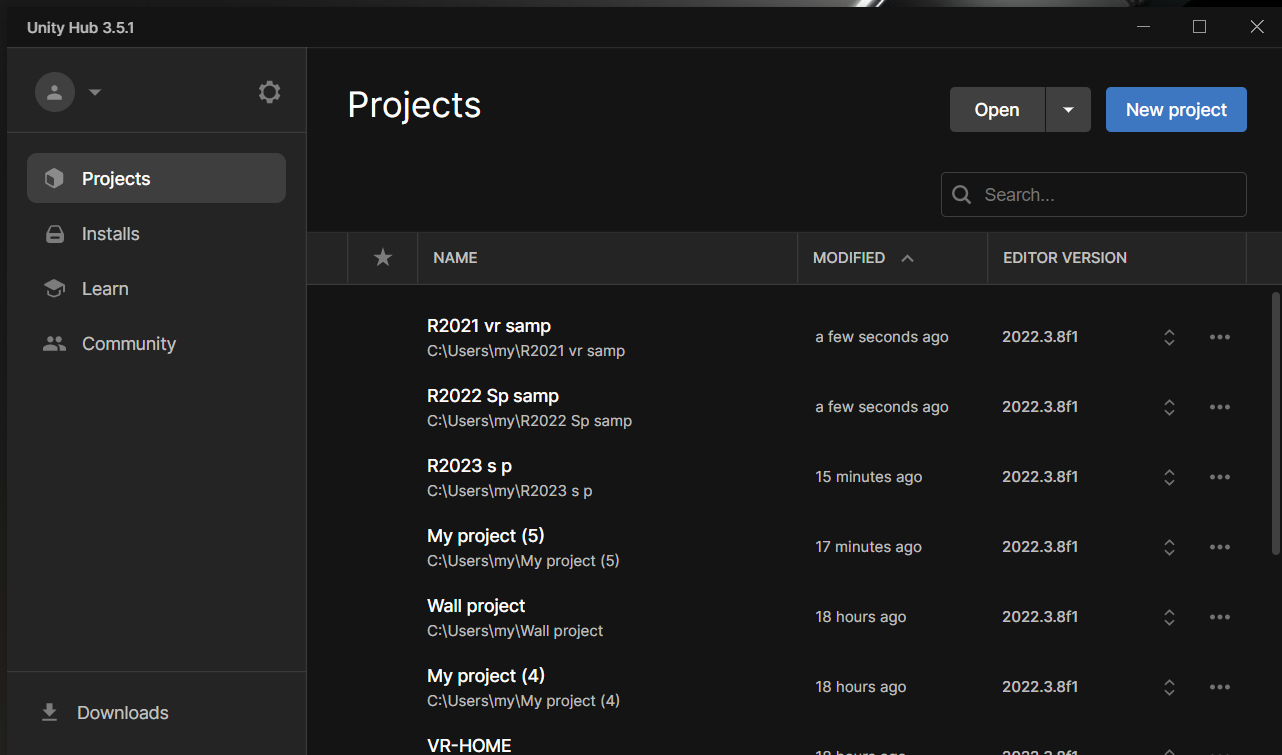Select the project named R2023 s p

470,466
